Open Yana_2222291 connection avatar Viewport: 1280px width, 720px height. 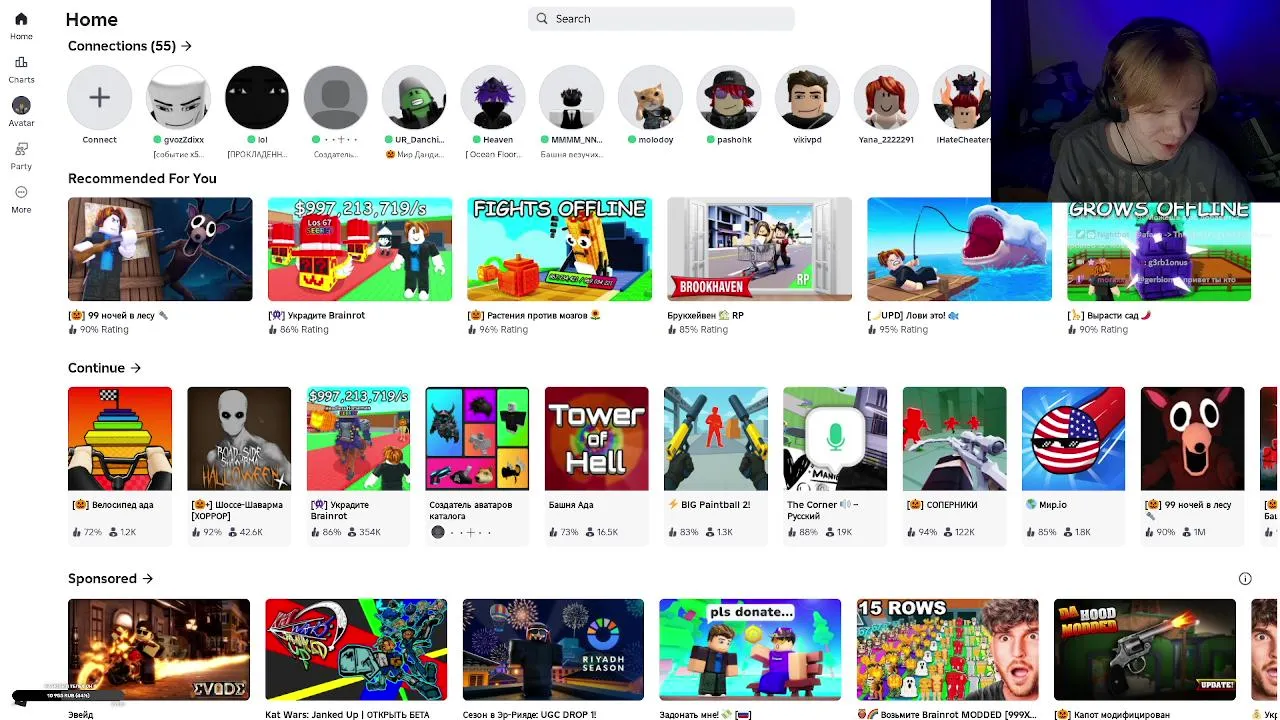(887, 97)
